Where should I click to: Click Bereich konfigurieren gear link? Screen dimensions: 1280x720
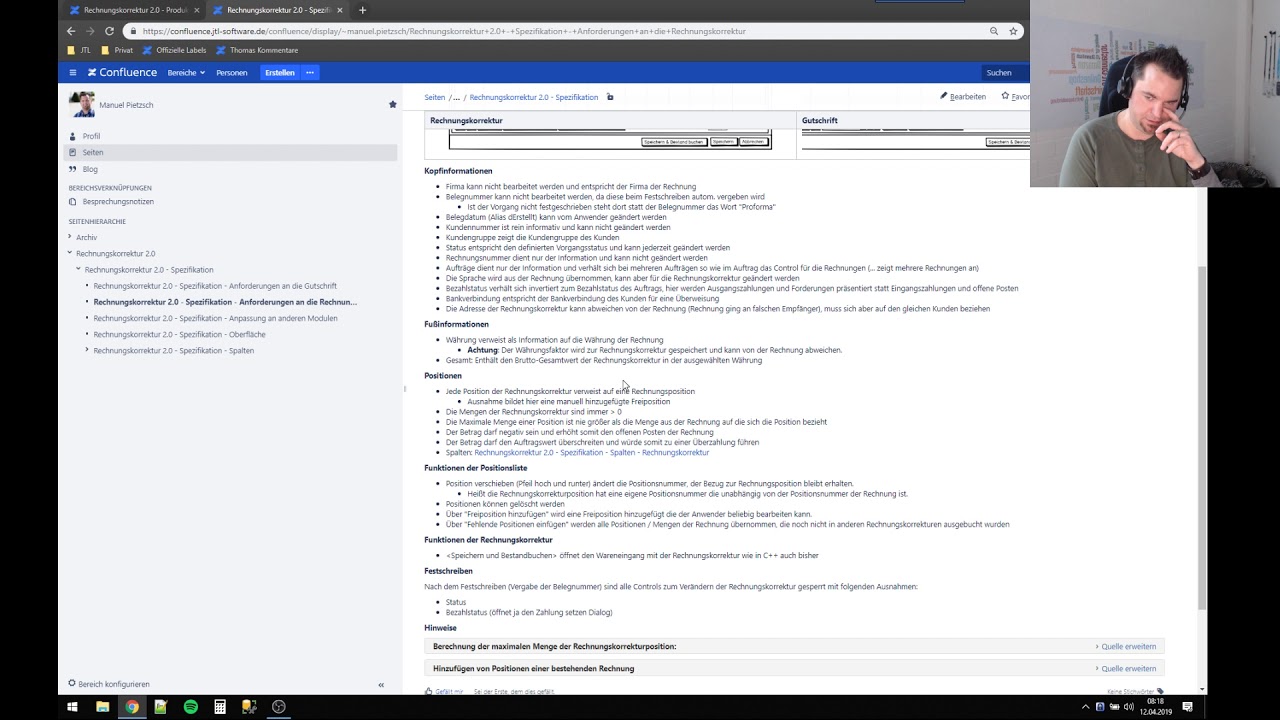pyautogui.click(x=109, y=684)
